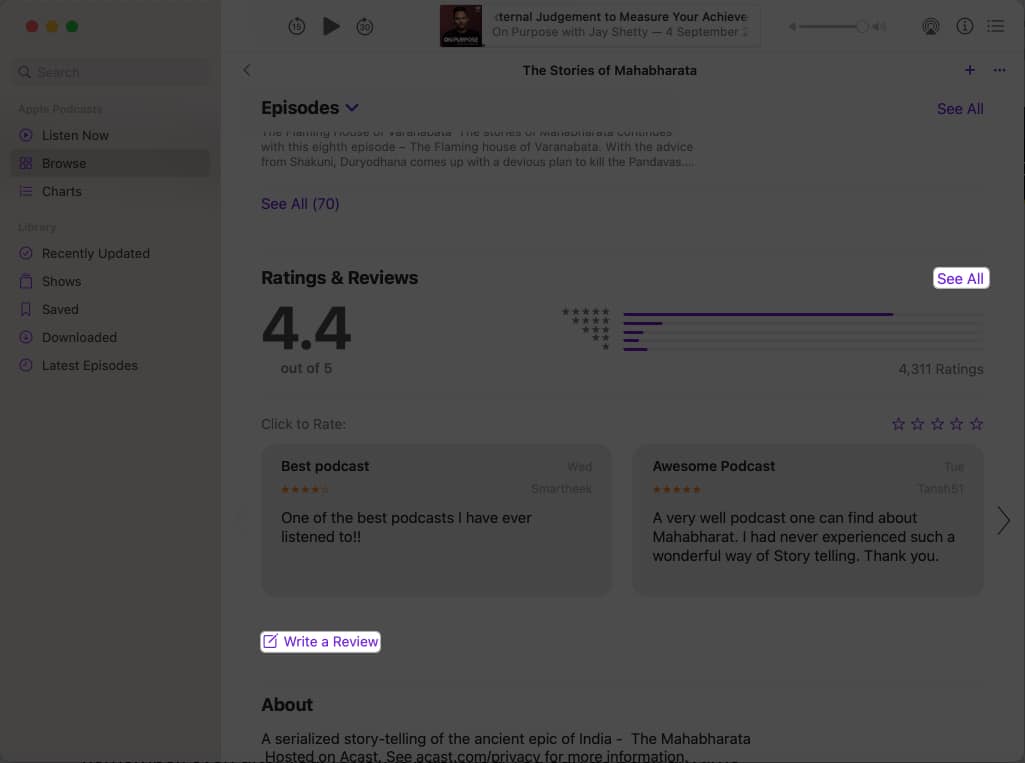This screenshot has height=763, width=1025.
Task: Open the On Purpose episode artwork
Action: click(x=461, y=26)
